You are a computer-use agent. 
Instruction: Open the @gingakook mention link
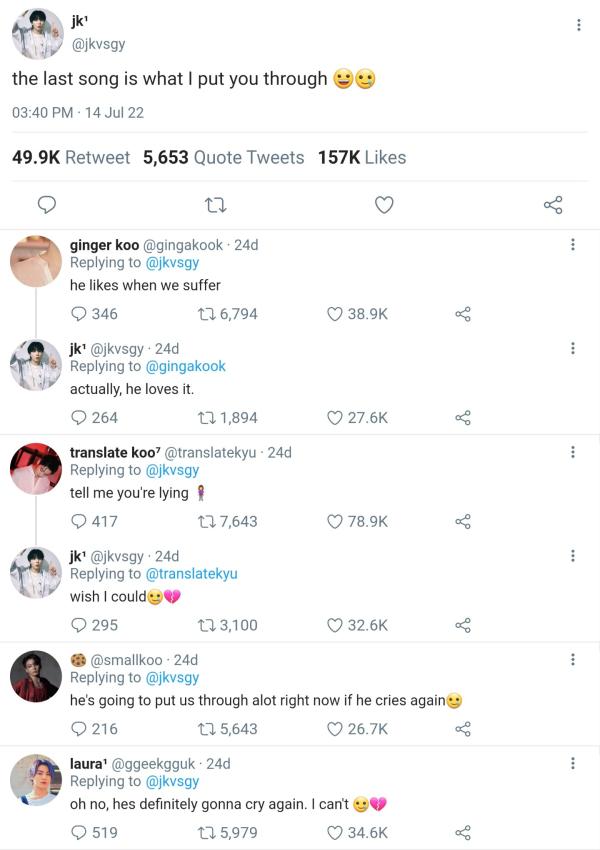(x=186, y=366)
